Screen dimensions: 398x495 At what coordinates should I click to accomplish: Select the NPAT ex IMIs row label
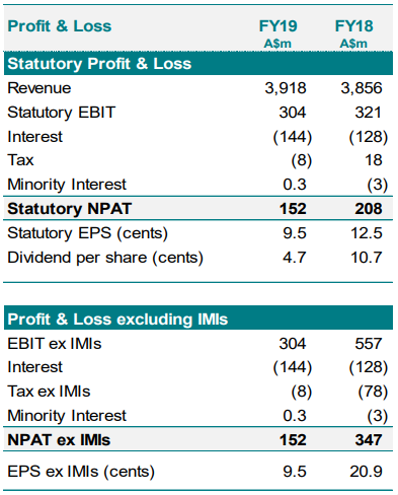(59, 440)
